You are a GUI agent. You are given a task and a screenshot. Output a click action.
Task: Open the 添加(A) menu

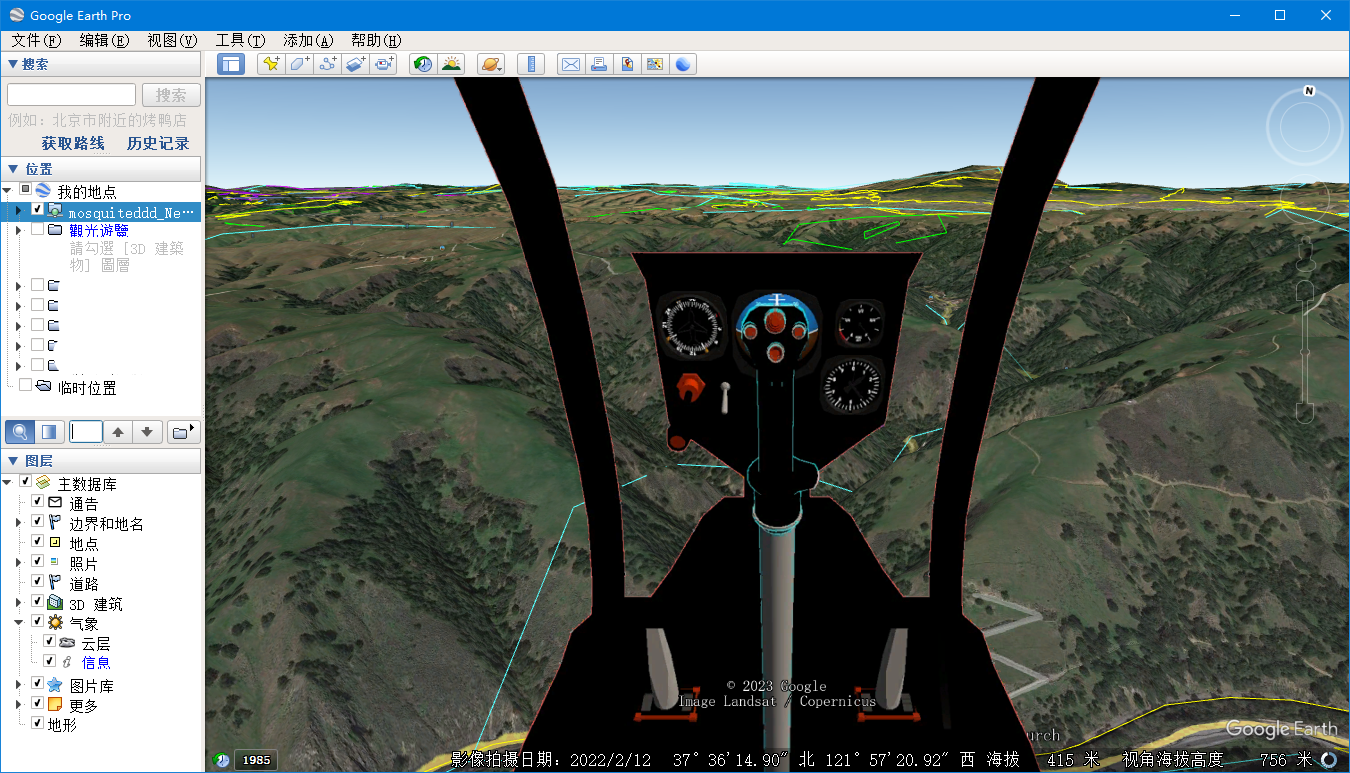click(x=308, y=40)
